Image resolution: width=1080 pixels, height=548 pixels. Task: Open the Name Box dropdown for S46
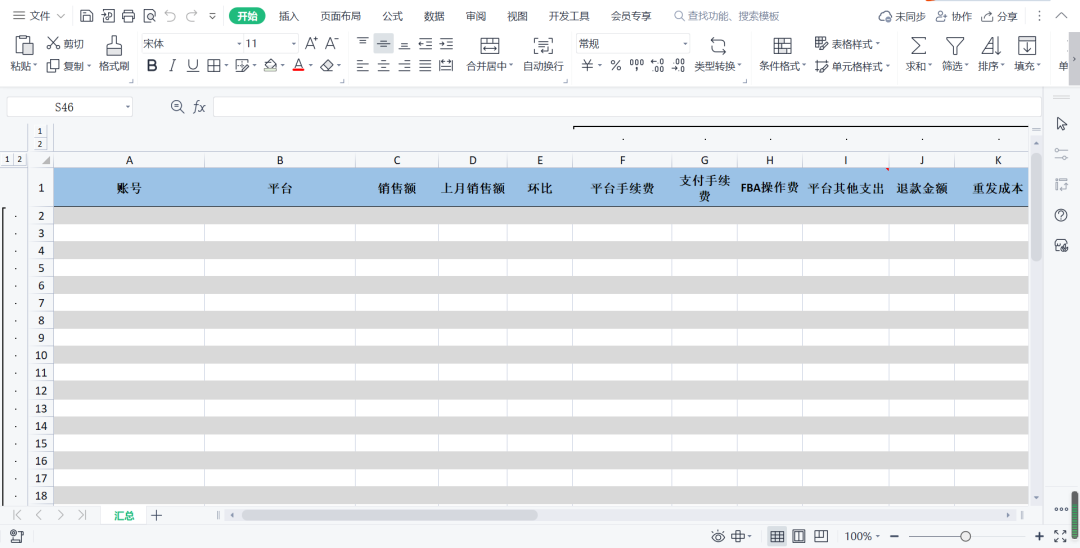128,107
